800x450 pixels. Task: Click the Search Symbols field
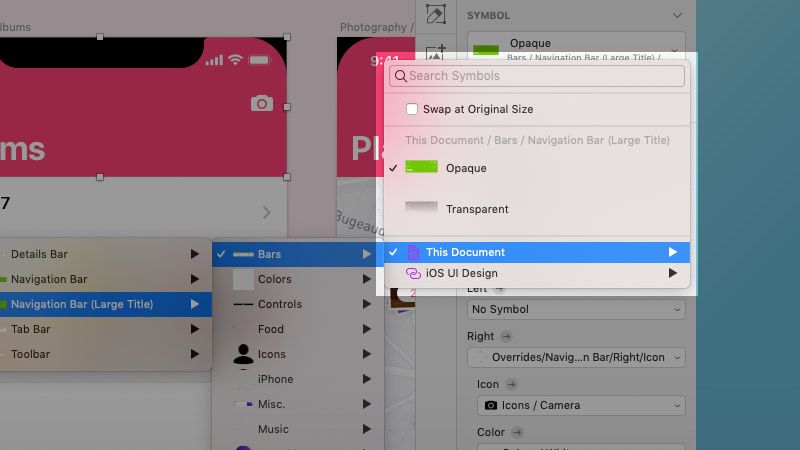537,76
